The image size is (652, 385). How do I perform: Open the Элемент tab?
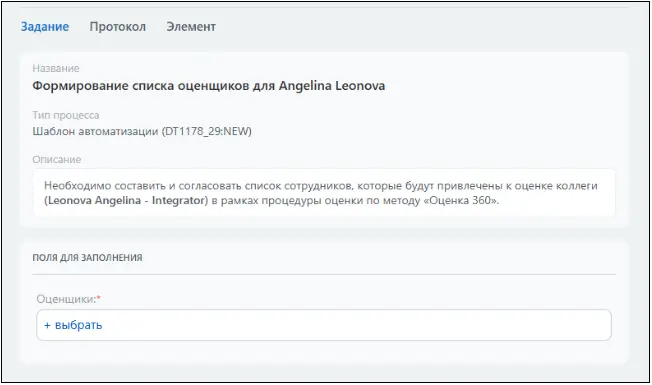click(x=191, y=27)
